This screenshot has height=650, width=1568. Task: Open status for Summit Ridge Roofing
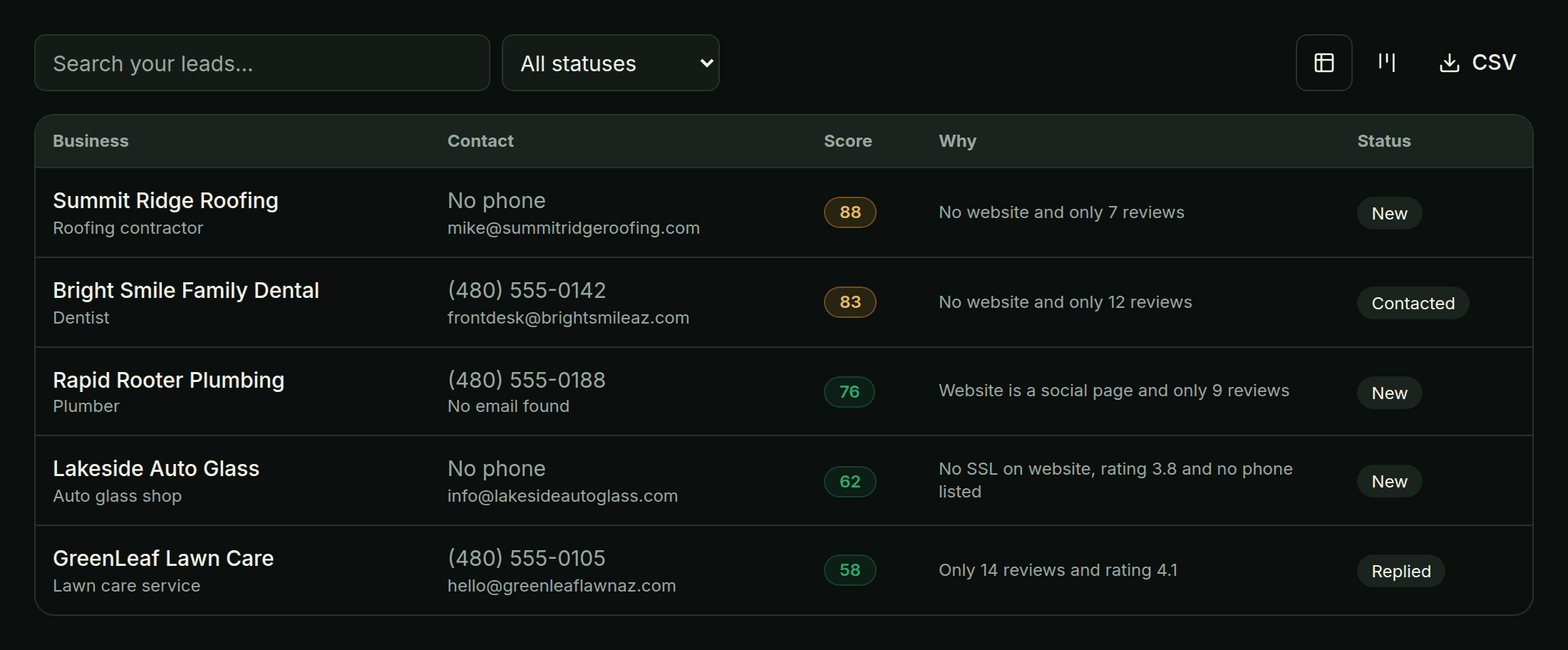[x=1389, y=213]
